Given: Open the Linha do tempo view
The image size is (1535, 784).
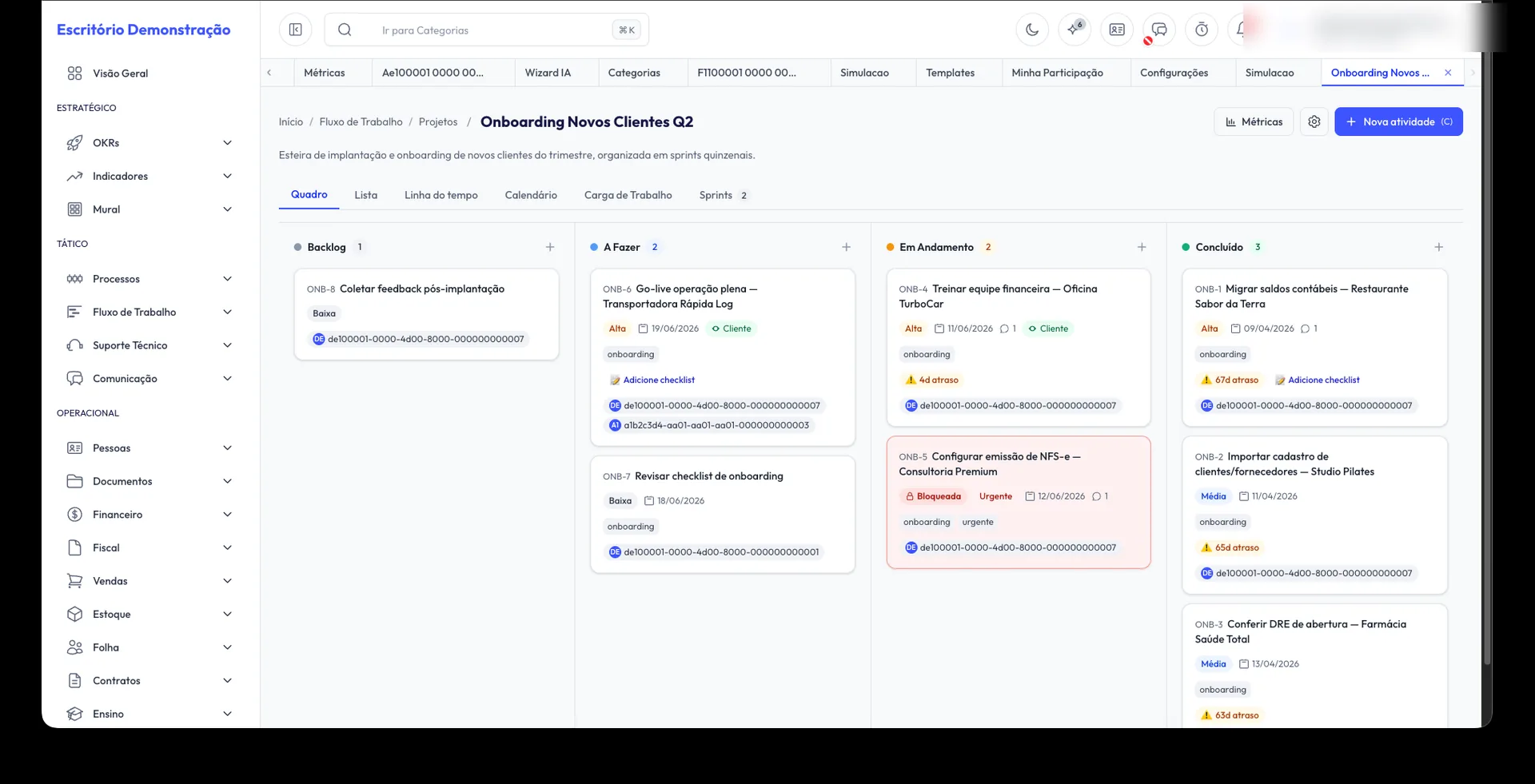Looking at the screenshot, I should click(x=441, y=195).
